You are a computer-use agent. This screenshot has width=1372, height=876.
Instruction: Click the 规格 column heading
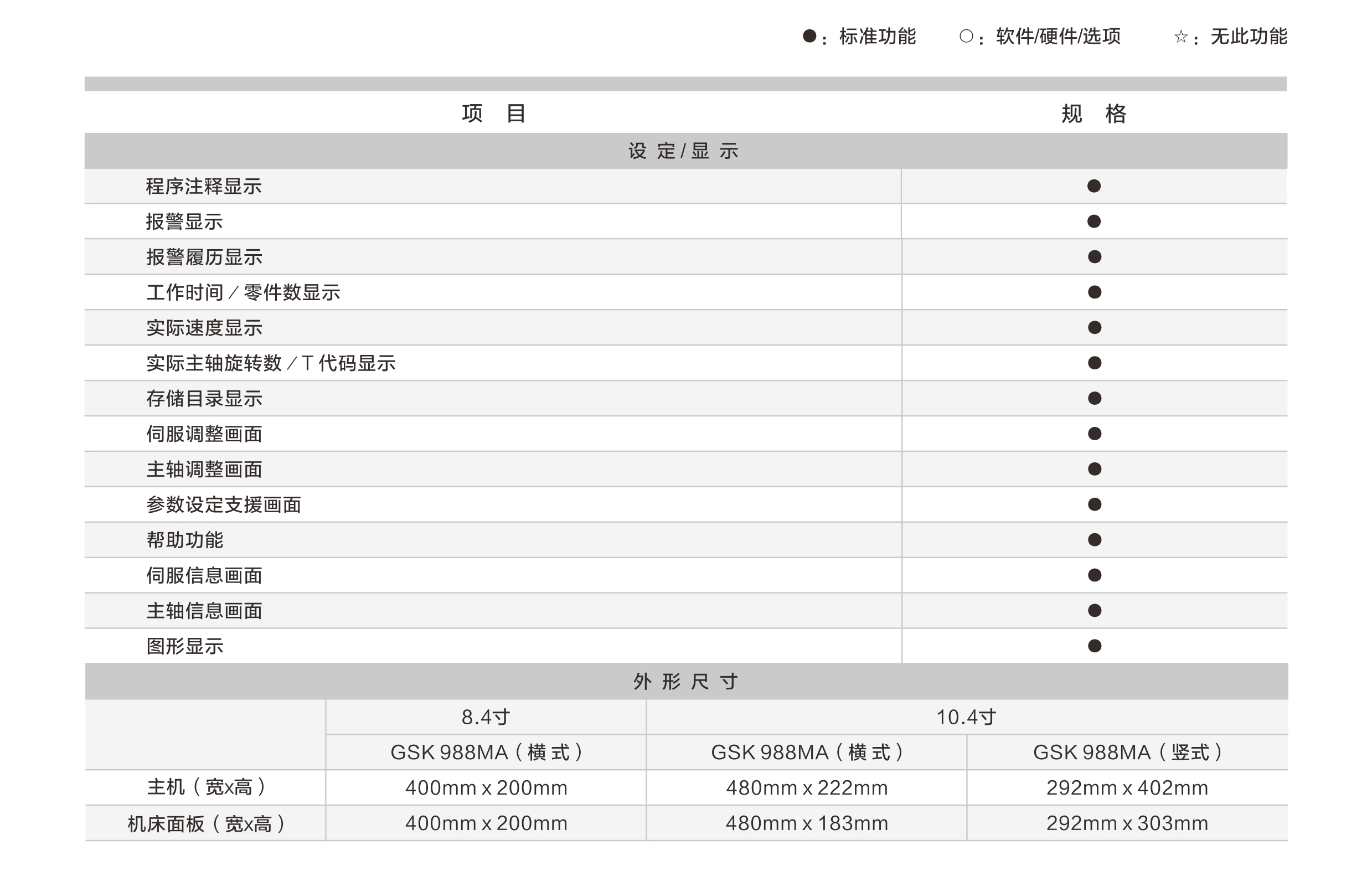click(x=1094, y=114)
